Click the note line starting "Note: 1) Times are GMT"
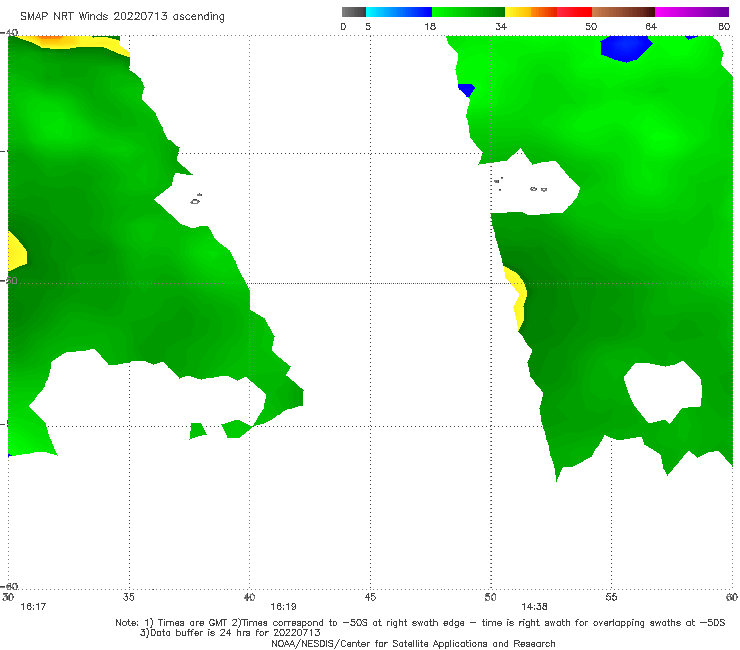 click(420, 623)
